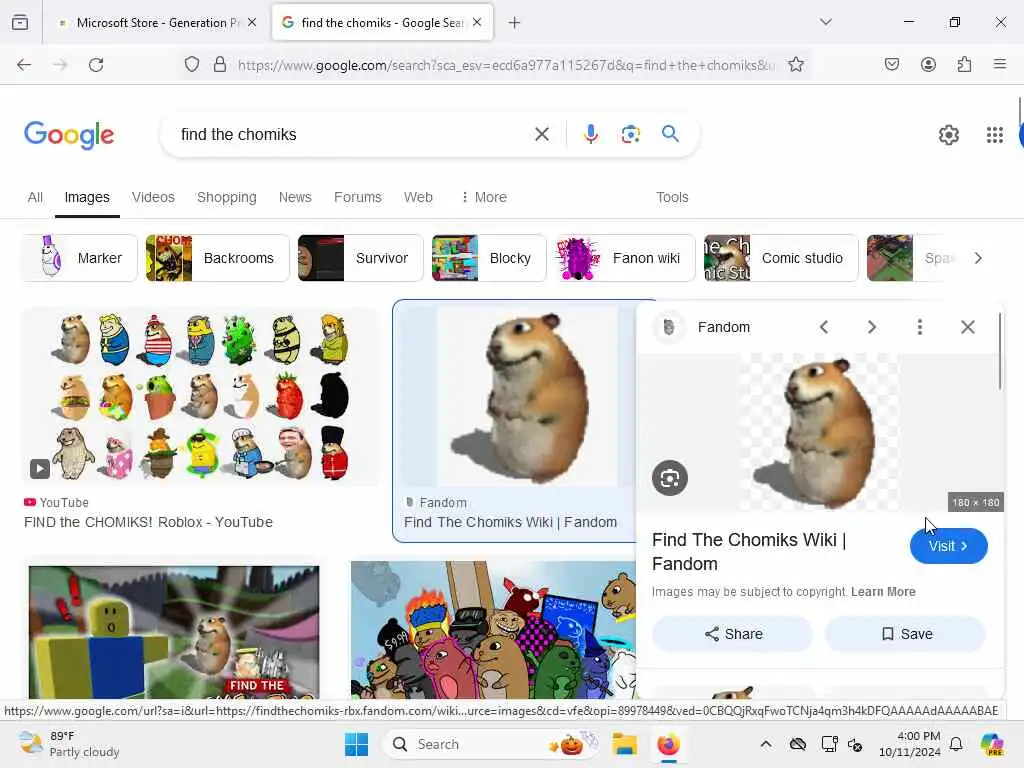Share the previewed image

click(733, 634)
